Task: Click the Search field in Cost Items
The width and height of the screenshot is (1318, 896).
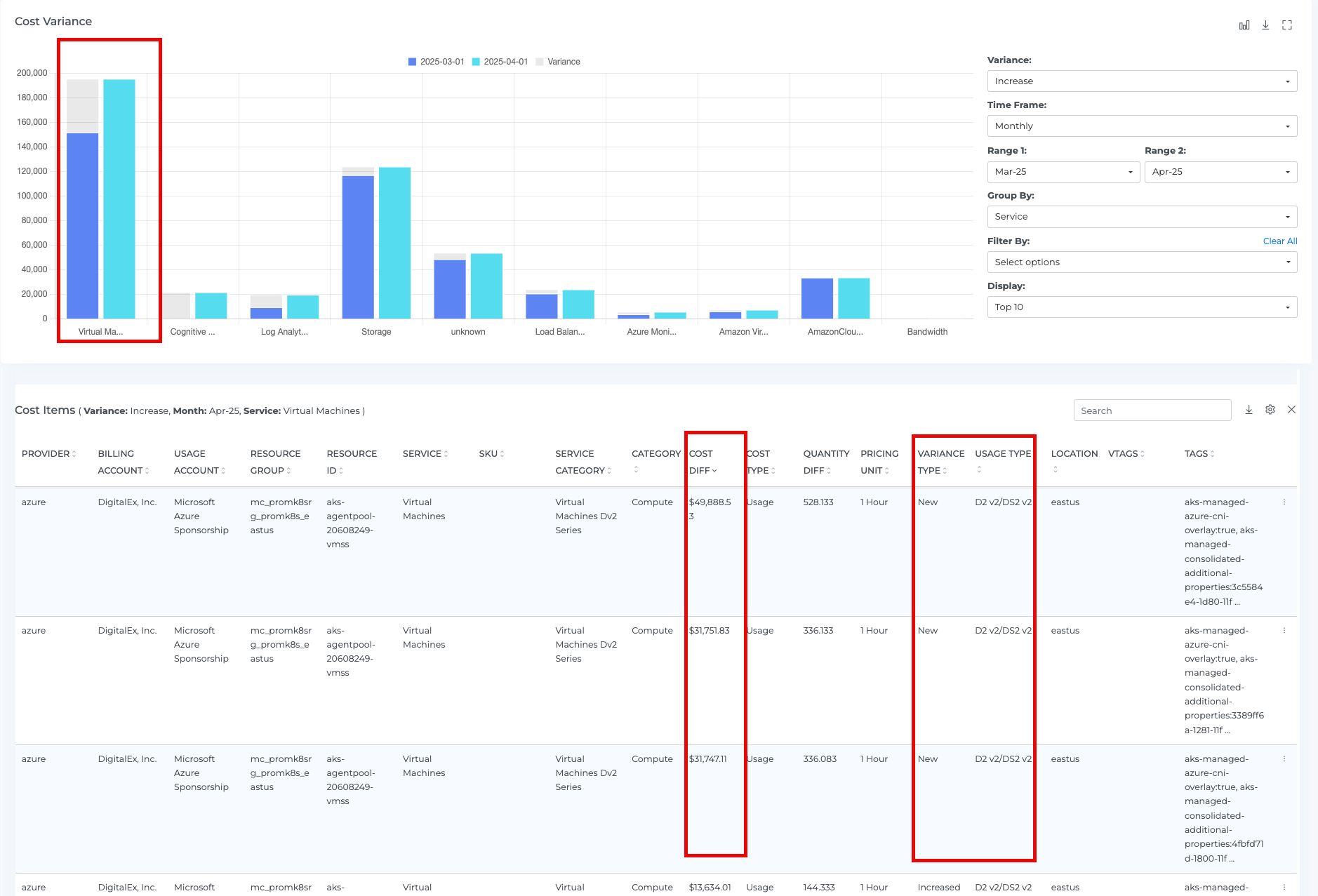Action: (x=1152, y=410)
